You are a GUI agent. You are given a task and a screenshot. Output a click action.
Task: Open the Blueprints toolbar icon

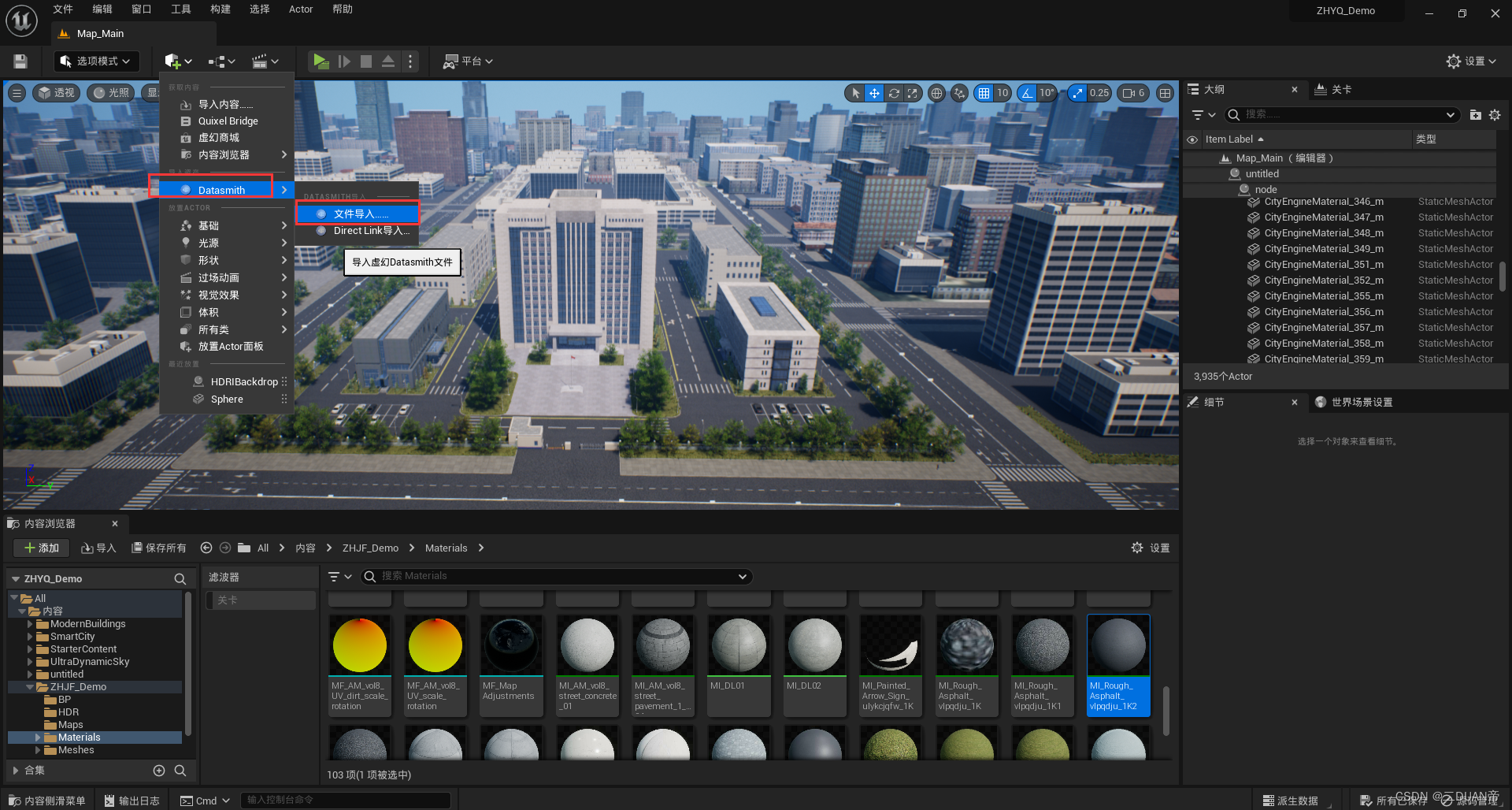(217, 61)
